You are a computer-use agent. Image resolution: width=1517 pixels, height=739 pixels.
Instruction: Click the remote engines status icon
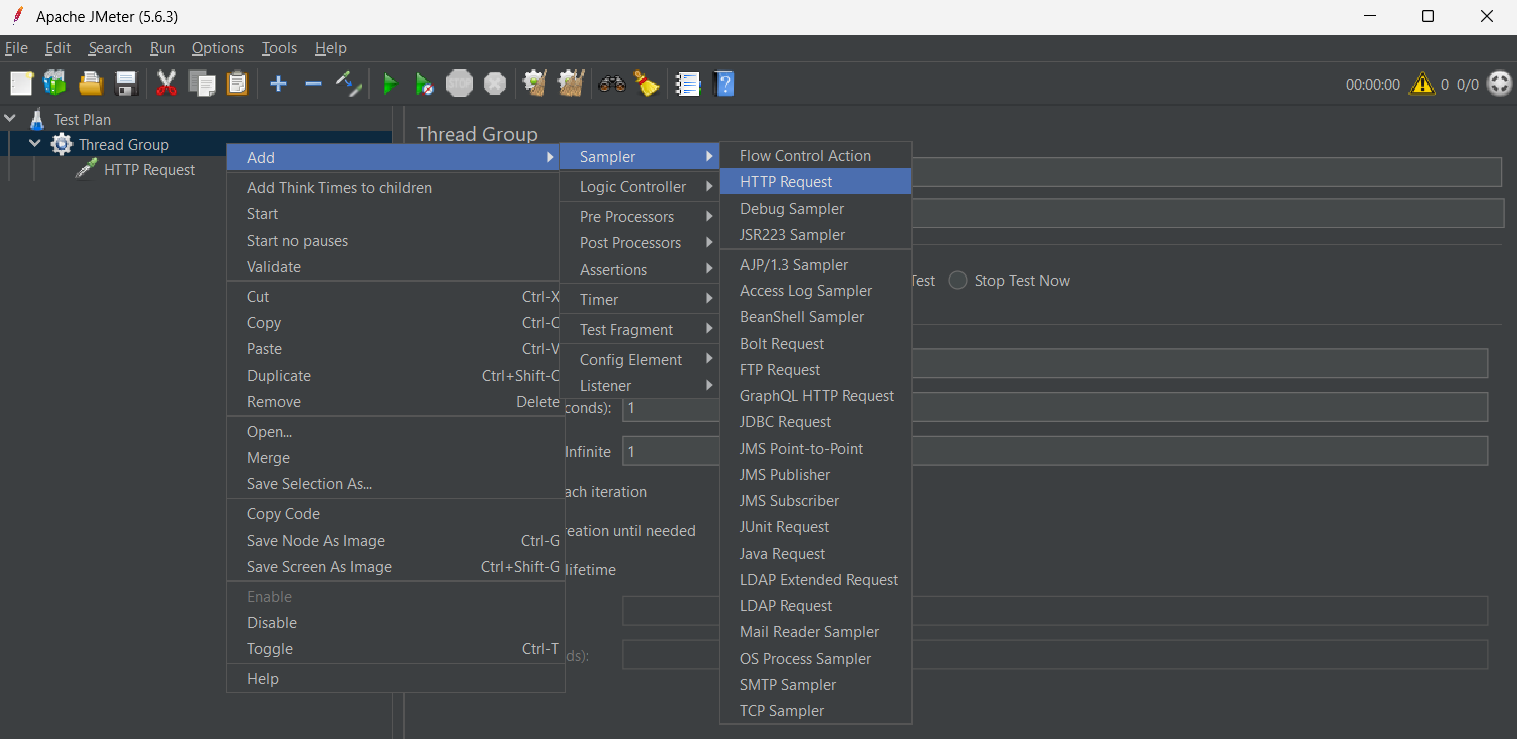pyautogui.click(x=1500, y=84)
